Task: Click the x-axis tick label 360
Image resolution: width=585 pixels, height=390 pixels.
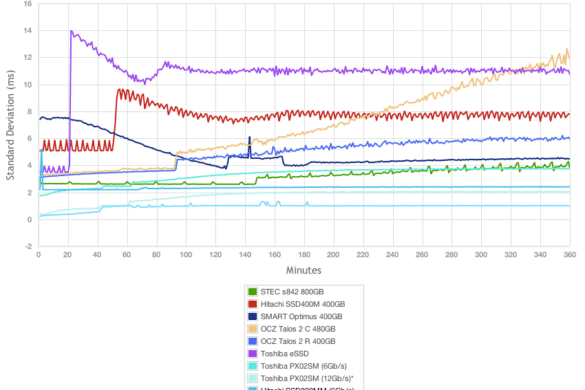Action: pyautogui.click(x=570, y=255)
